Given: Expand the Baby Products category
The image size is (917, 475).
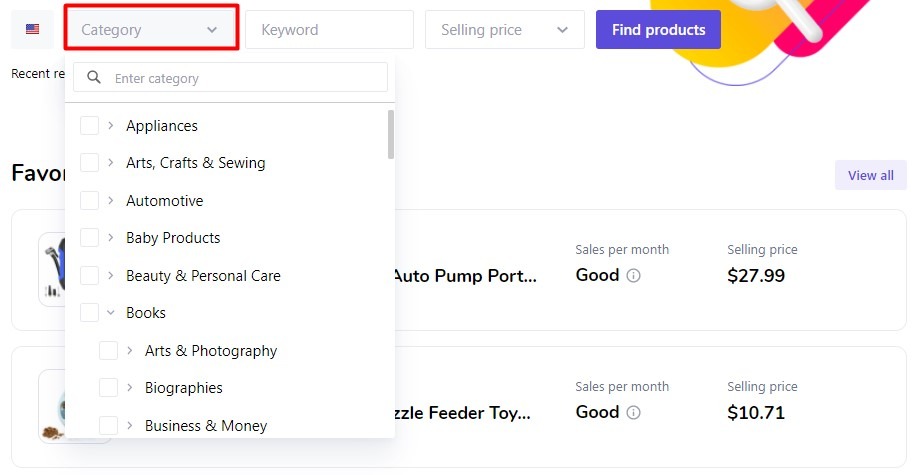Looking at the screenshot, I should [111, 238].
